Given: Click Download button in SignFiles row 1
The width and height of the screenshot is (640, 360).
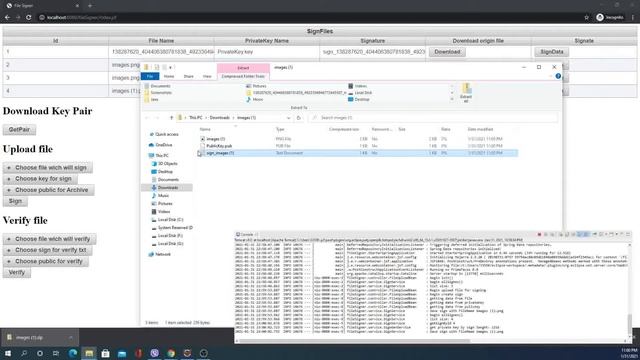Looking at the screenshot, I should 447,52.
